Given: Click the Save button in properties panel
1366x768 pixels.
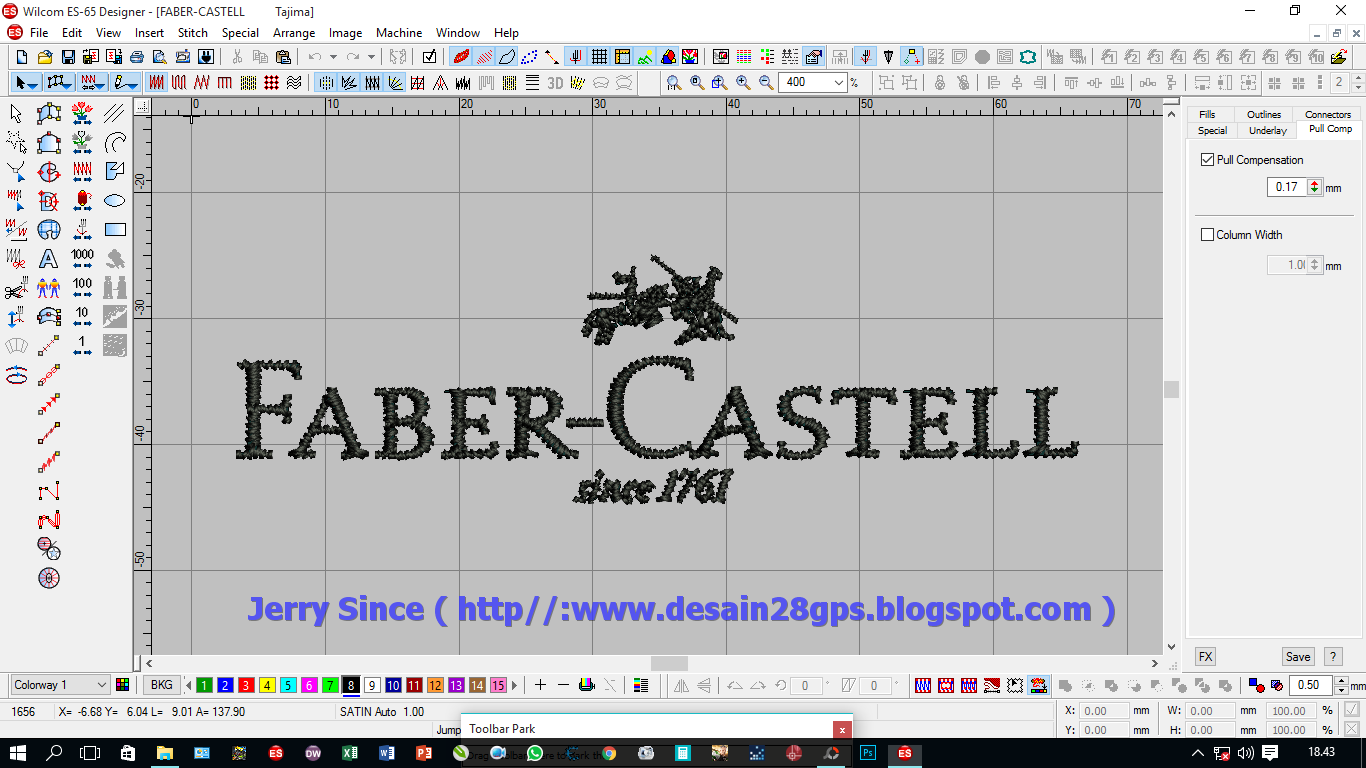Looking at the screenshot, I should (1298, 657).
